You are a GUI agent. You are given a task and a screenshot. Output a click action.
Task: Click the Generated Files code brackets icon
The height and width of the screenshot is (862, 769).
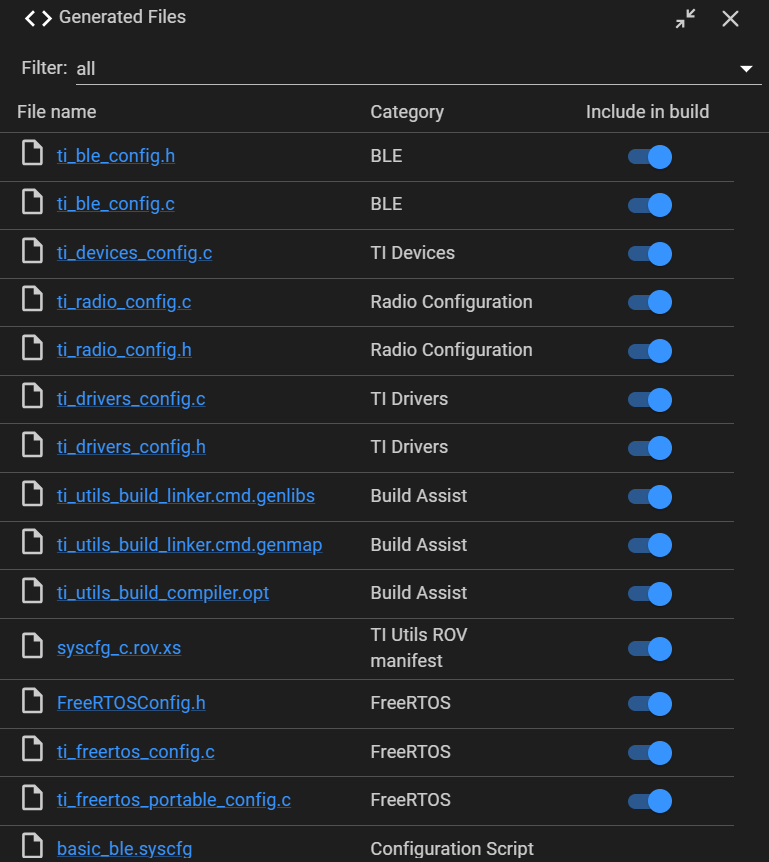(38, 18)
